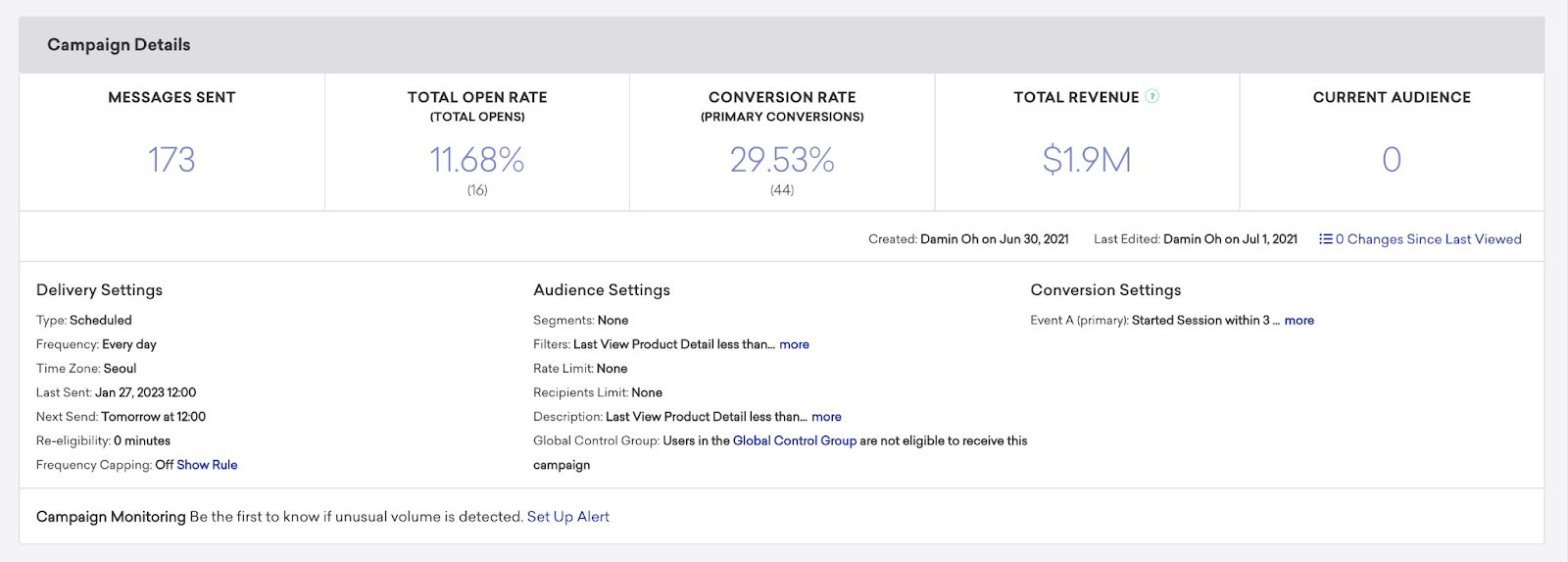
Task: Click the total opens count (16)
Action: (477, 190)
